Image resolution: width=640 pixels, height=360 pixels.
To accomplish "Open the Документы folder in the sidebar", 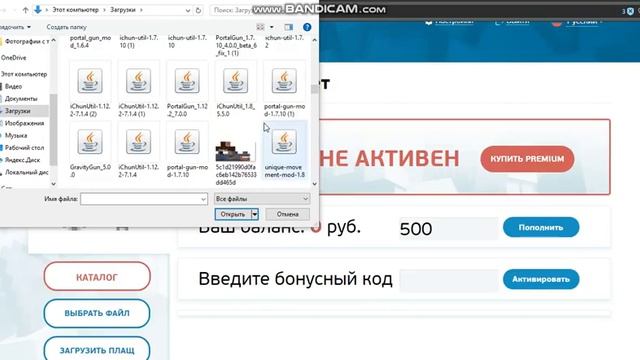I will 21,99.
